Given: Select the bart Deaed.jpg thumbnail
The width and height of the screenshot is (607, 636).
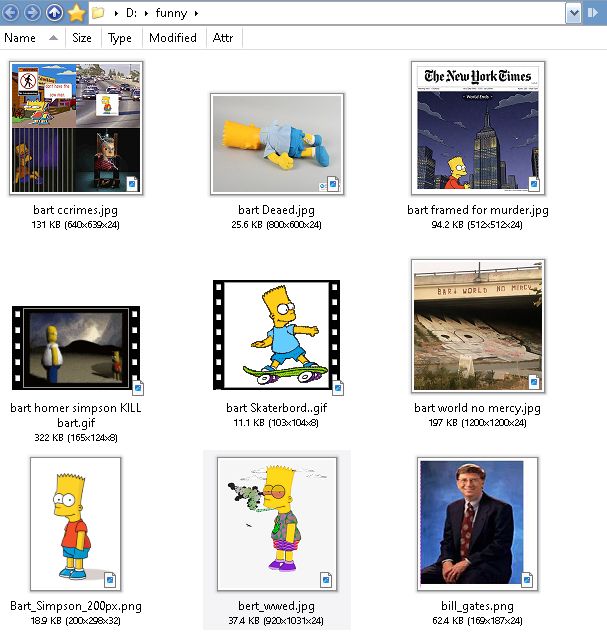Looking at the screenshot, I should (x=277, y=144).
